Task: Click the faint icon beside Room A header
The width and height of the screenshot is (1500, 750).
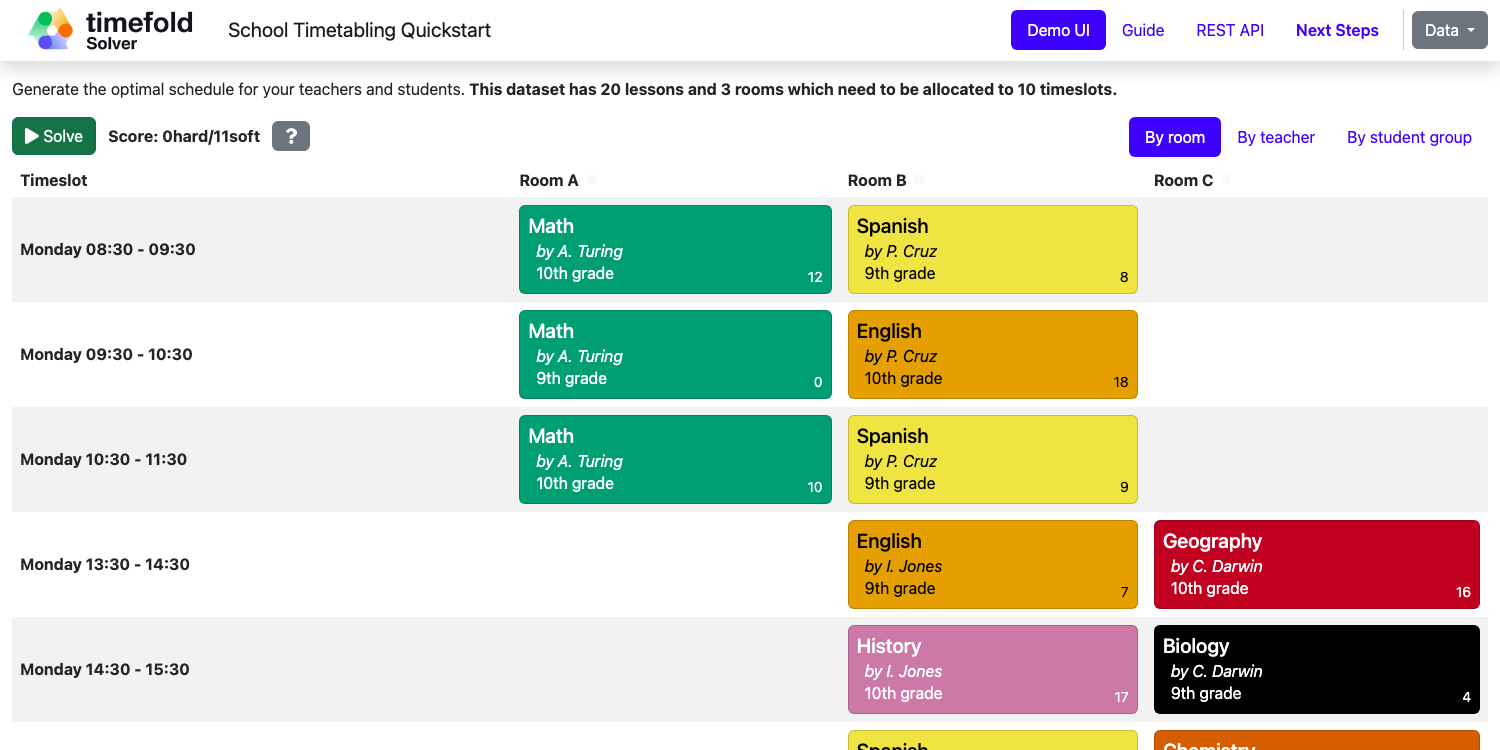Action: pyautogui.click(x=591, y=180)
